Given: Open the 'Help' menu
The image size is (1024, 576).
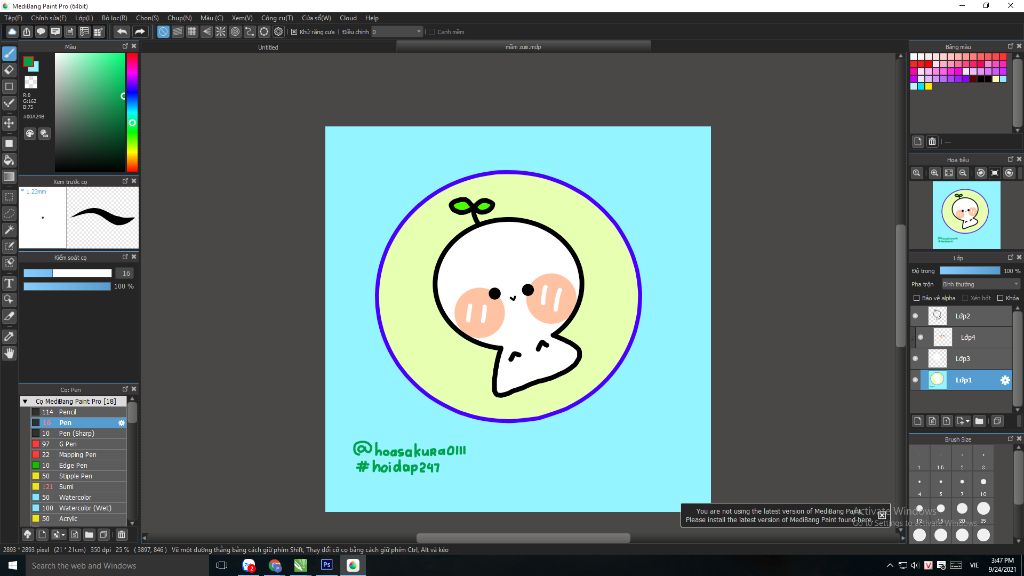Looking at the screenshot, I should click(372, 18).
